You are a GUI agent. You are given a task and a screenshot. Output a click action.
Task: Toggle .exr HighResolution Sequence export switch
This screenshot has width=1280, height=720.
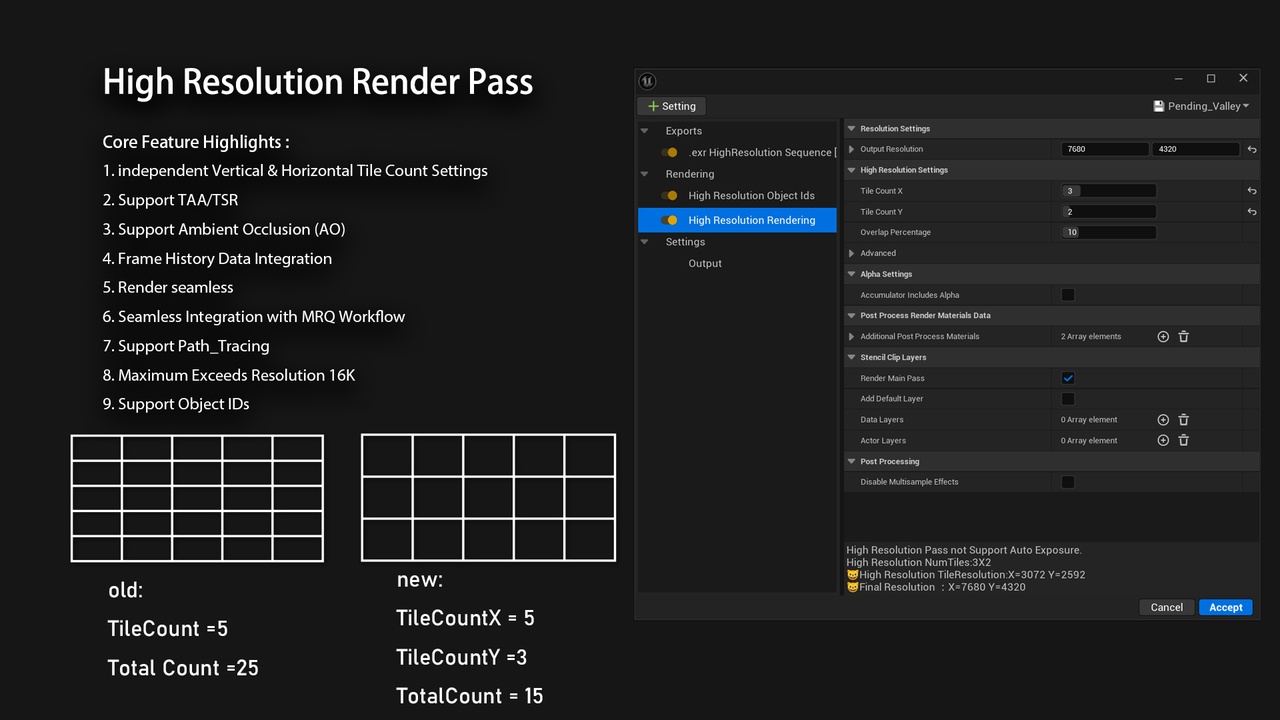click(670, 152)
